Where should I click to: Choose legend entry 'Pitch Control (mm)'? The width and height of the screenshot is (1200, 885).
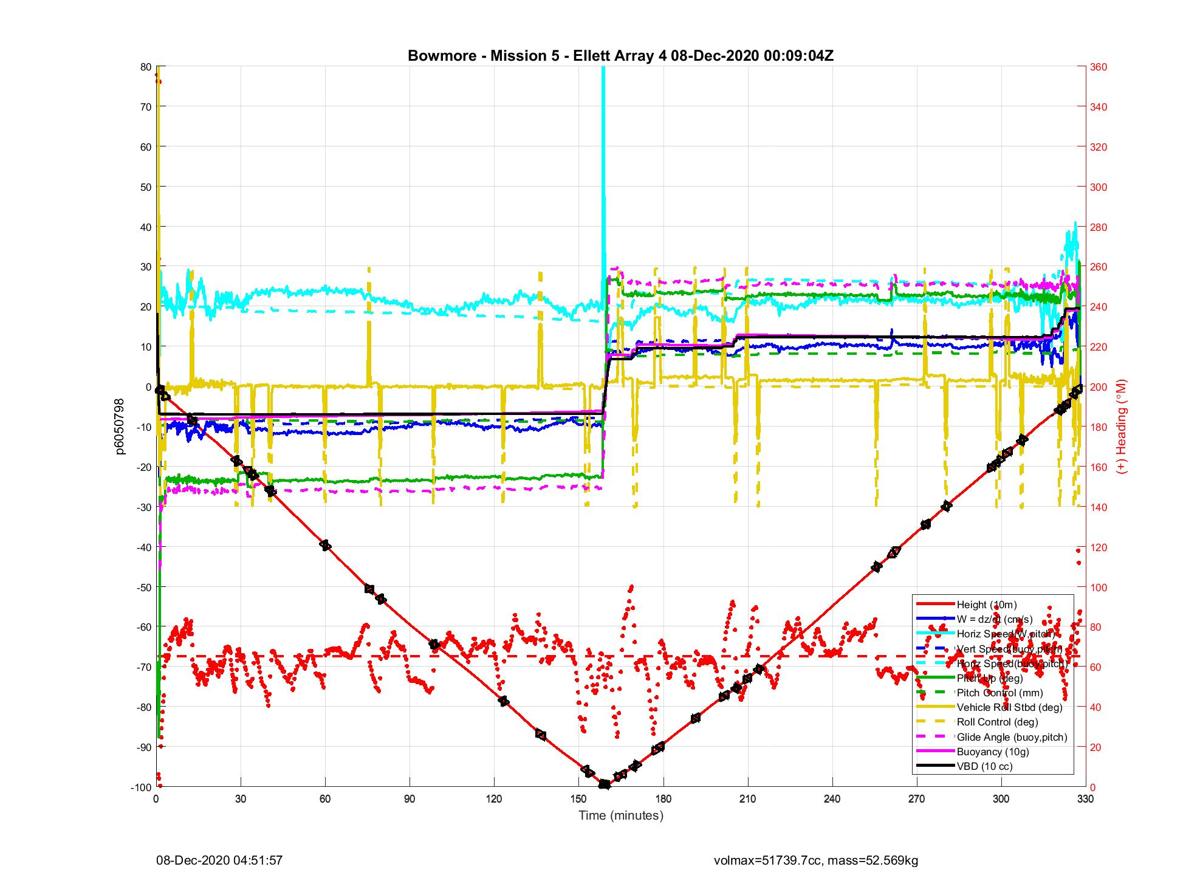pos(999,692)
